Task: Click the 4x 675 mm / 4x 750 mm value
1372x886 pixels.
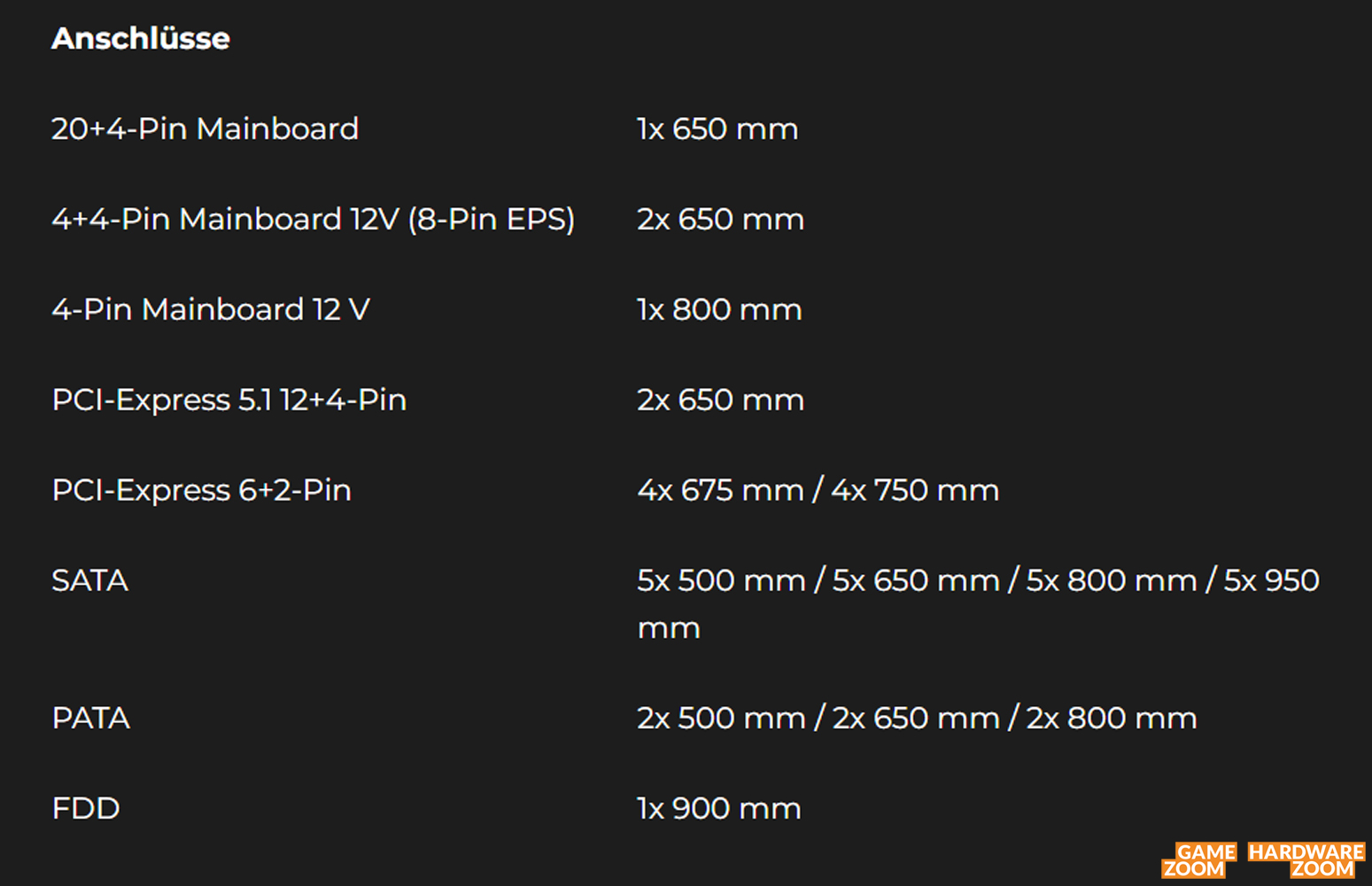Action: point(818,491)
